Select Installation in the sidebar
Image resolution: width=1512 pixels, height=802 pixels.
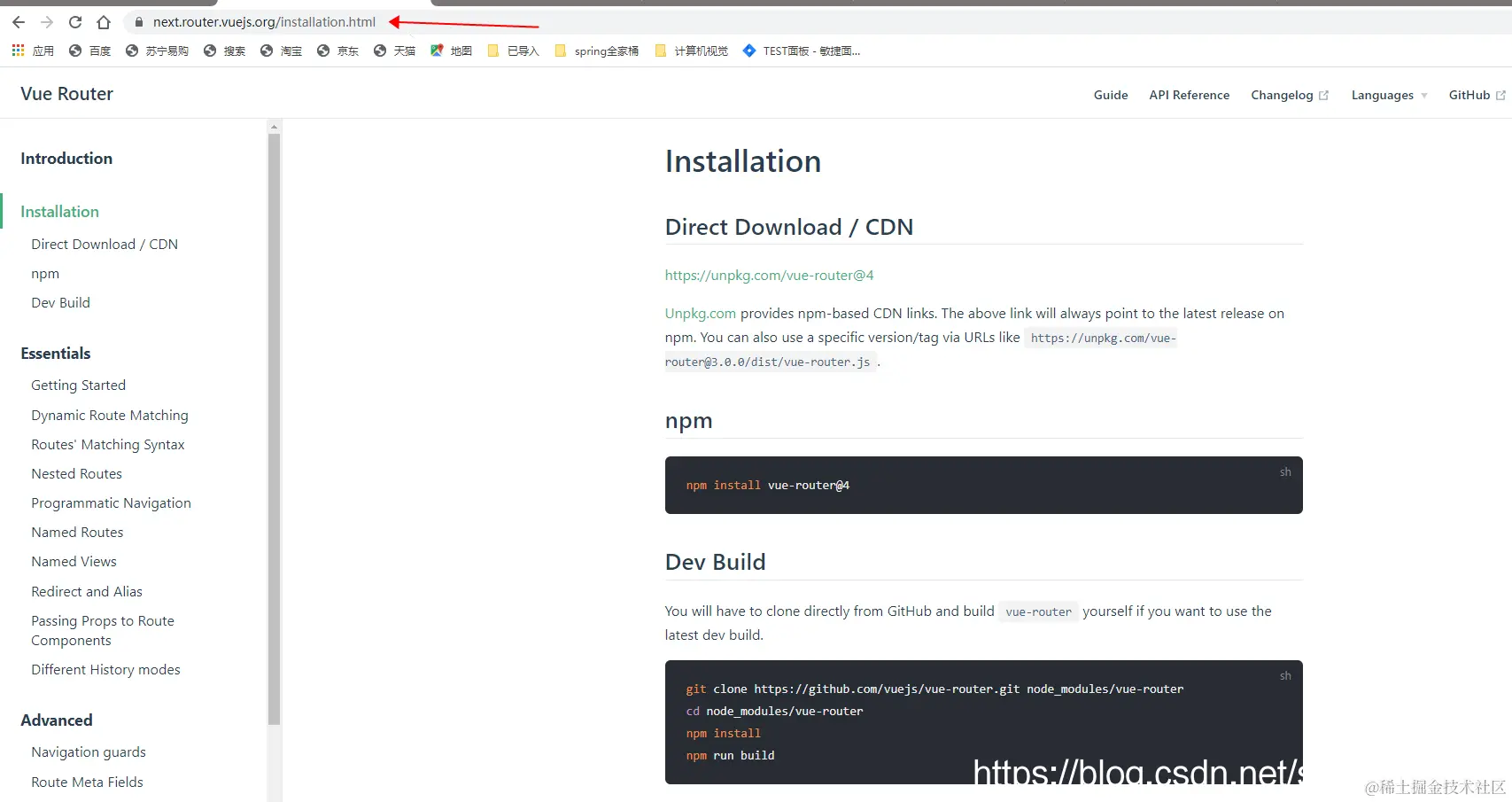tap(59, 212)
